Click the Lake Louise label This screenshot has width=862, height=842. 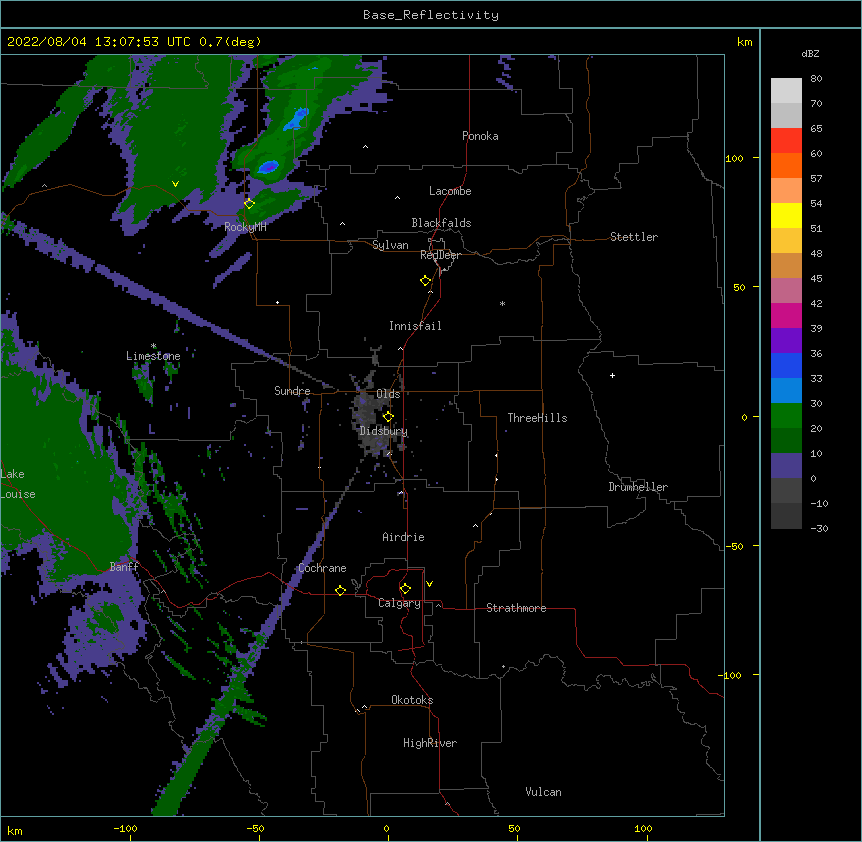pos(18,484)
